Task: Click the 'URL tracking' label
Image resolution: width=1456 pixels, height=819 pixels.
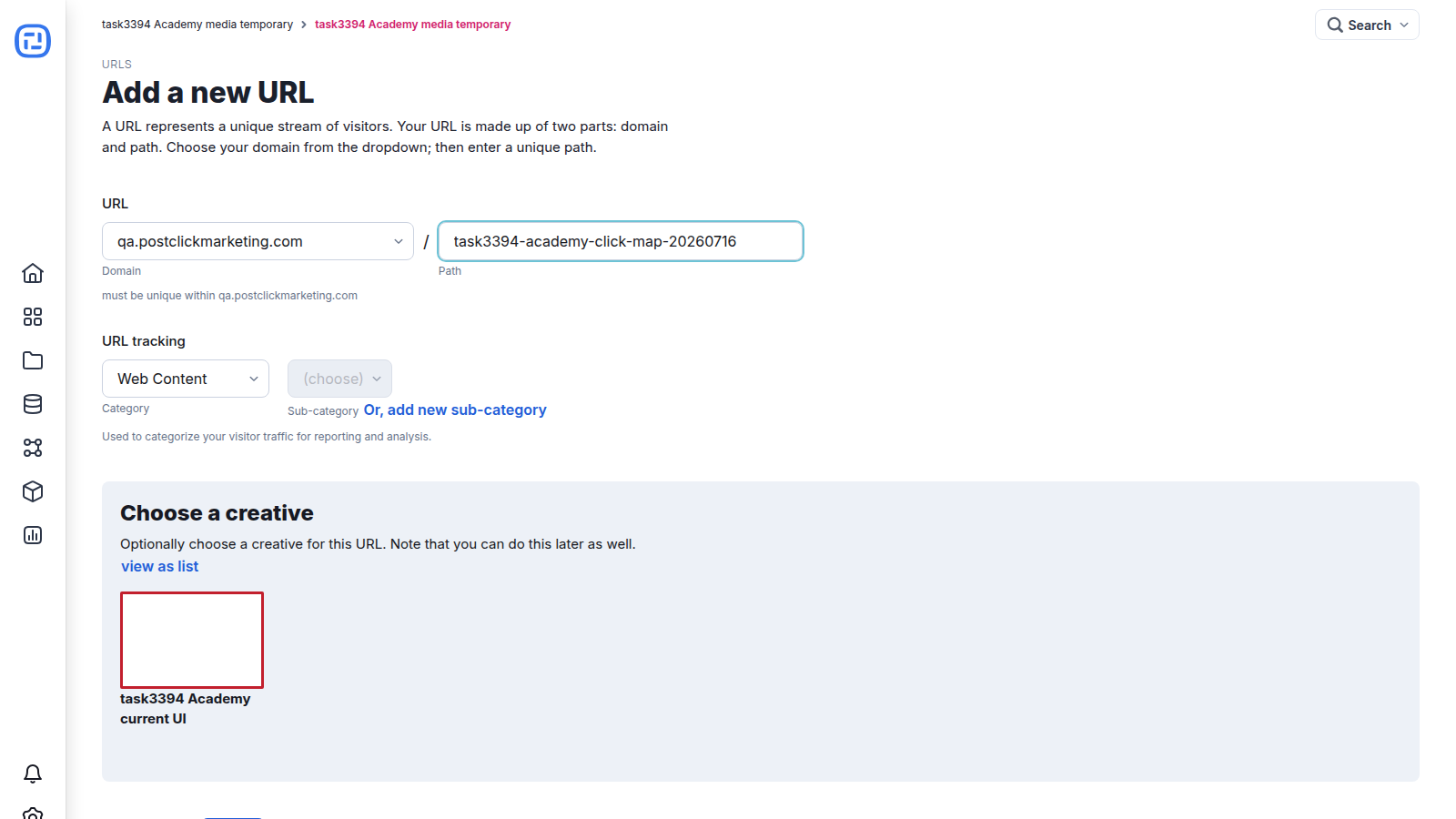Action: (144, 341)
